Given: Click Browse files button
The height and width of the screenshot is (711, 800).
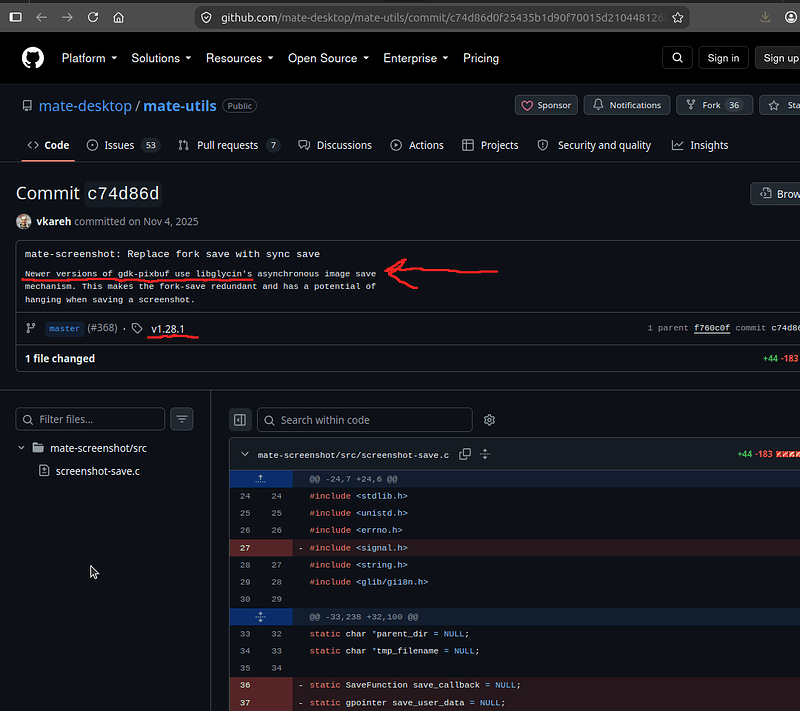Looking at the screenshot, I should tap(777, 194).
